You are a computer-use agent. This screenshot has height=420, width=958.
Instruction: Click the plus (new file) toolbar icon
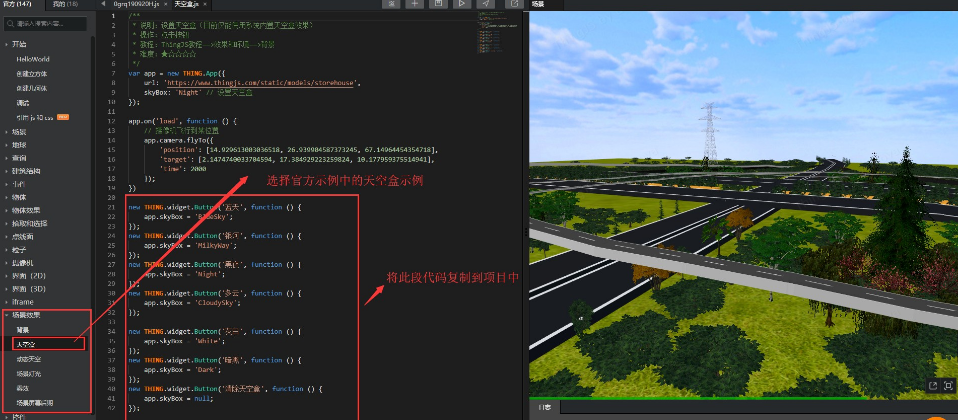click(x=414, y=4)
